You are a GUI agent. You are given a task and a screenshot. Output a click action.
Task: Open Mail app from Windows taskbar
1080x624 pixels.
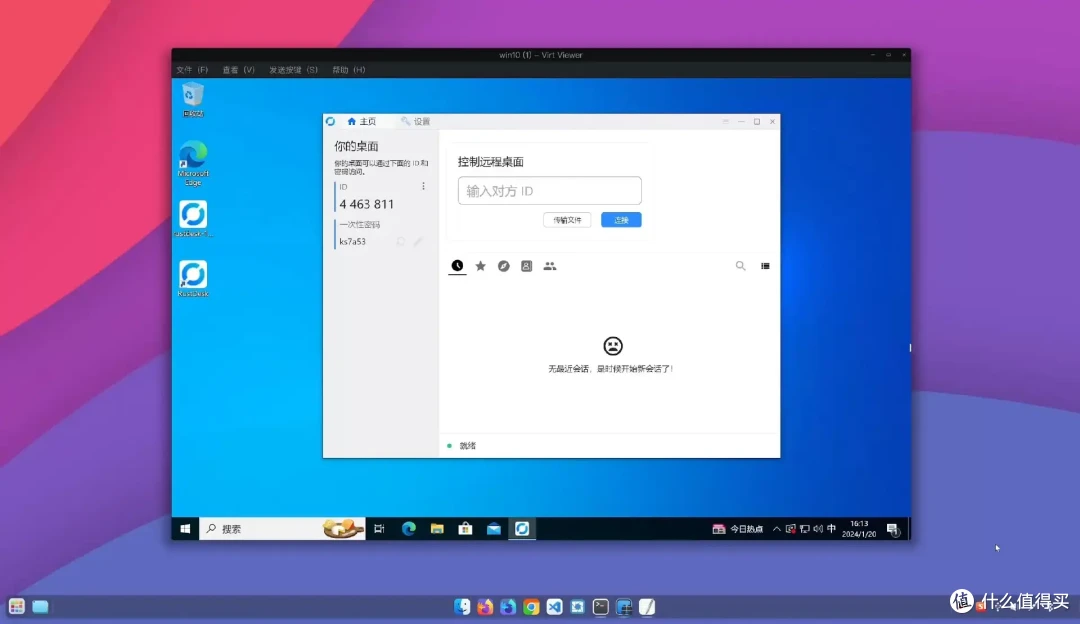click(494, 529)
